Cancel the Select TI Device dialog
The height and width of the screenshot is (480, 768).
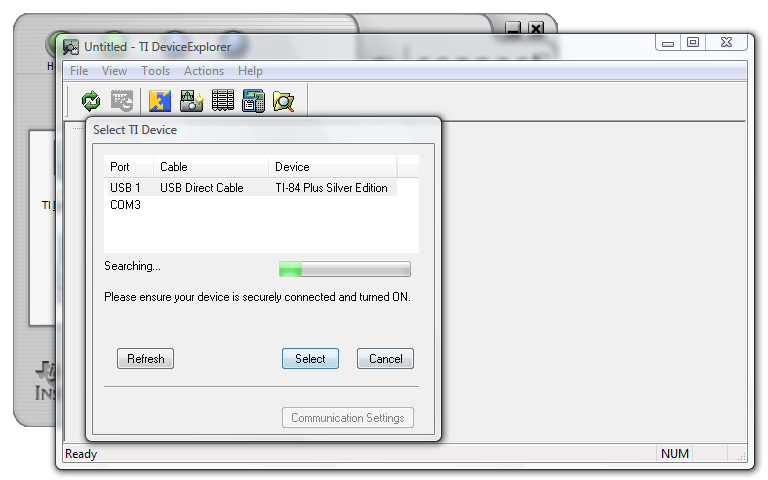385,359
